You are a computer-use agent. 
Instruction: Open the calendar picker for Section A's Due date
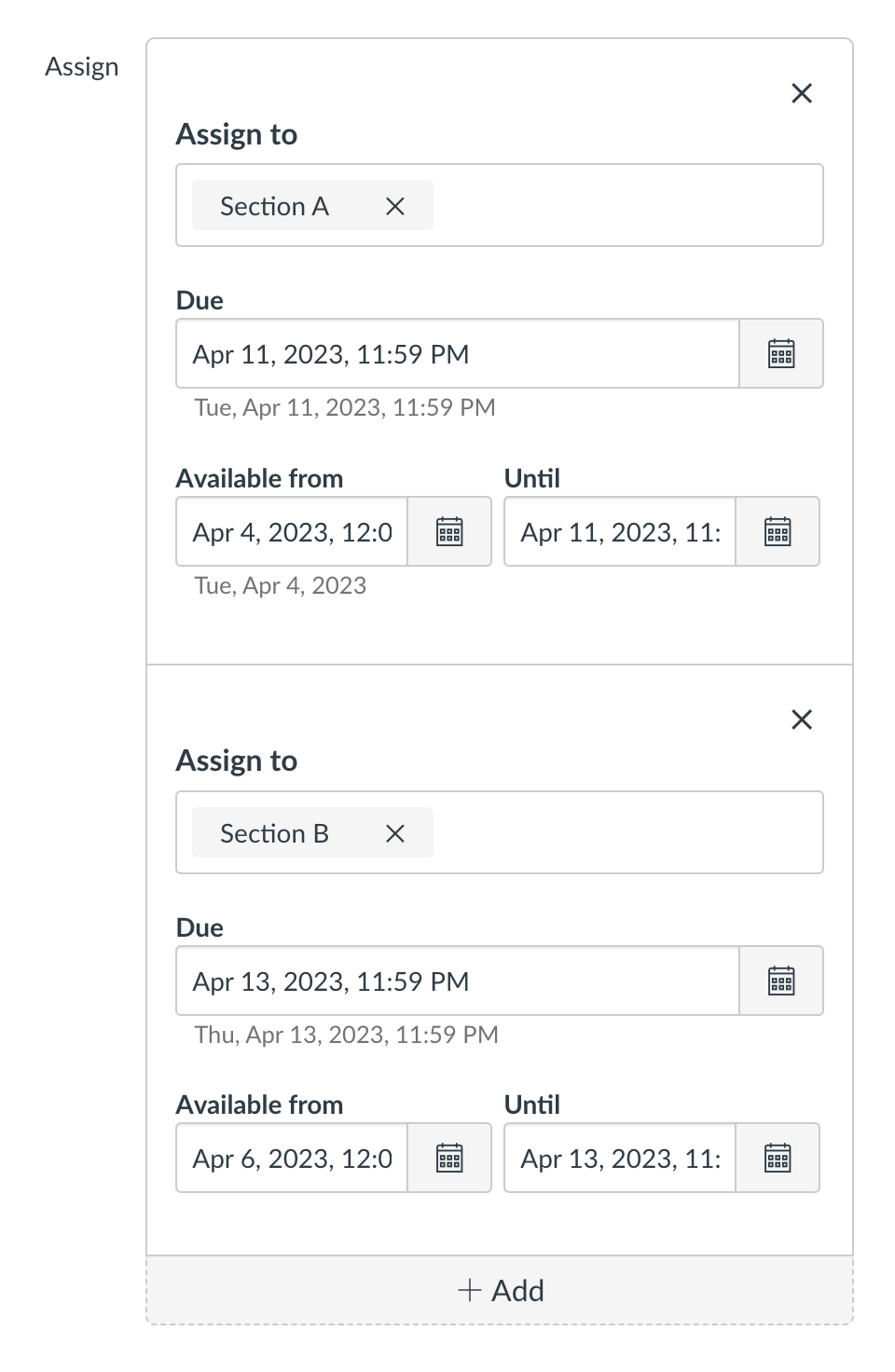pyautogui.click(x=781, y=353)
